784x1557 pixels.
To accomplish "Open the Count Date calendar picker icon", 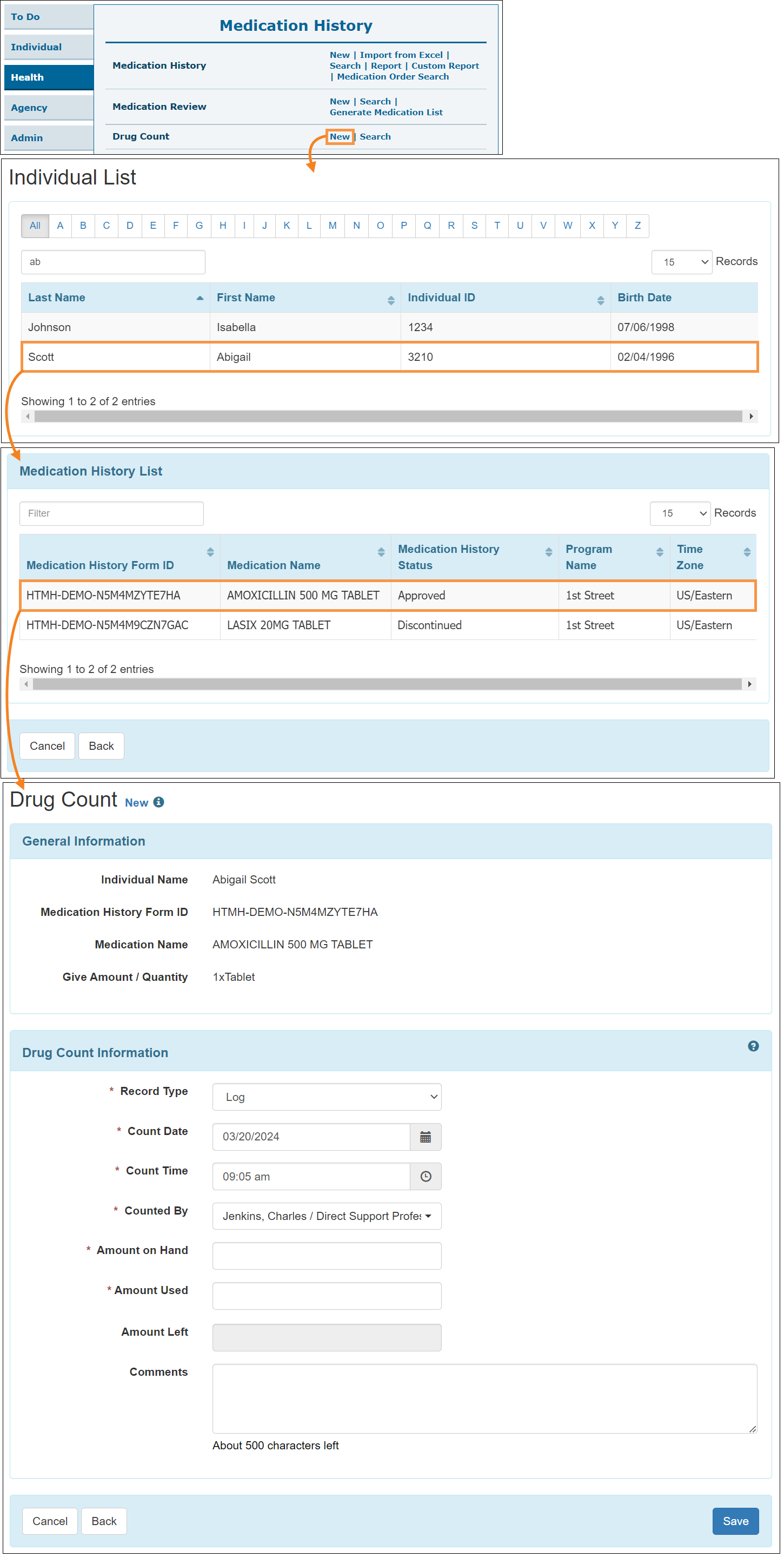I will 426,1137.
